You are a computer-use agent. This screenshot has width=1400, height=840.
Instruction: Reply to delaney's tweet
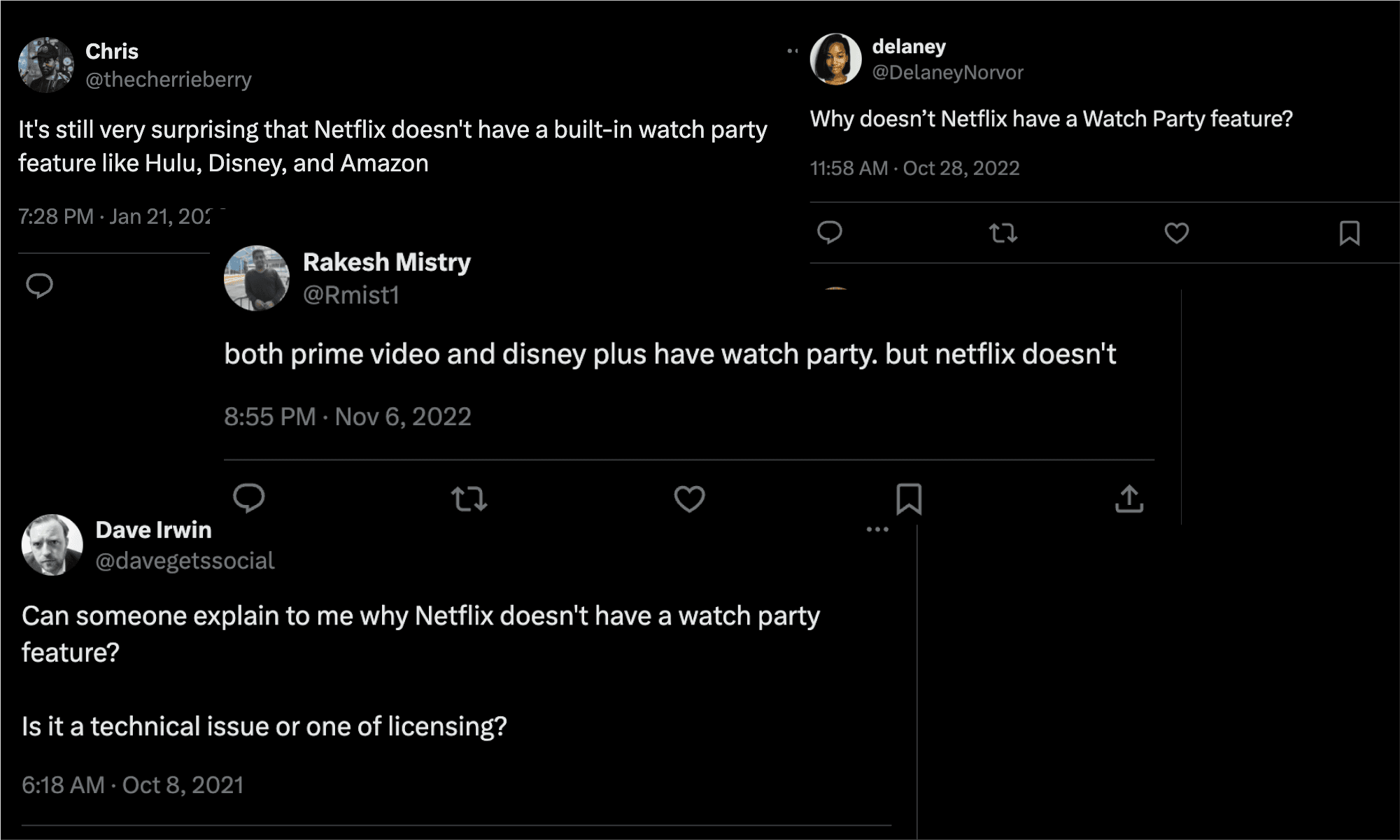tap(829, 232)
